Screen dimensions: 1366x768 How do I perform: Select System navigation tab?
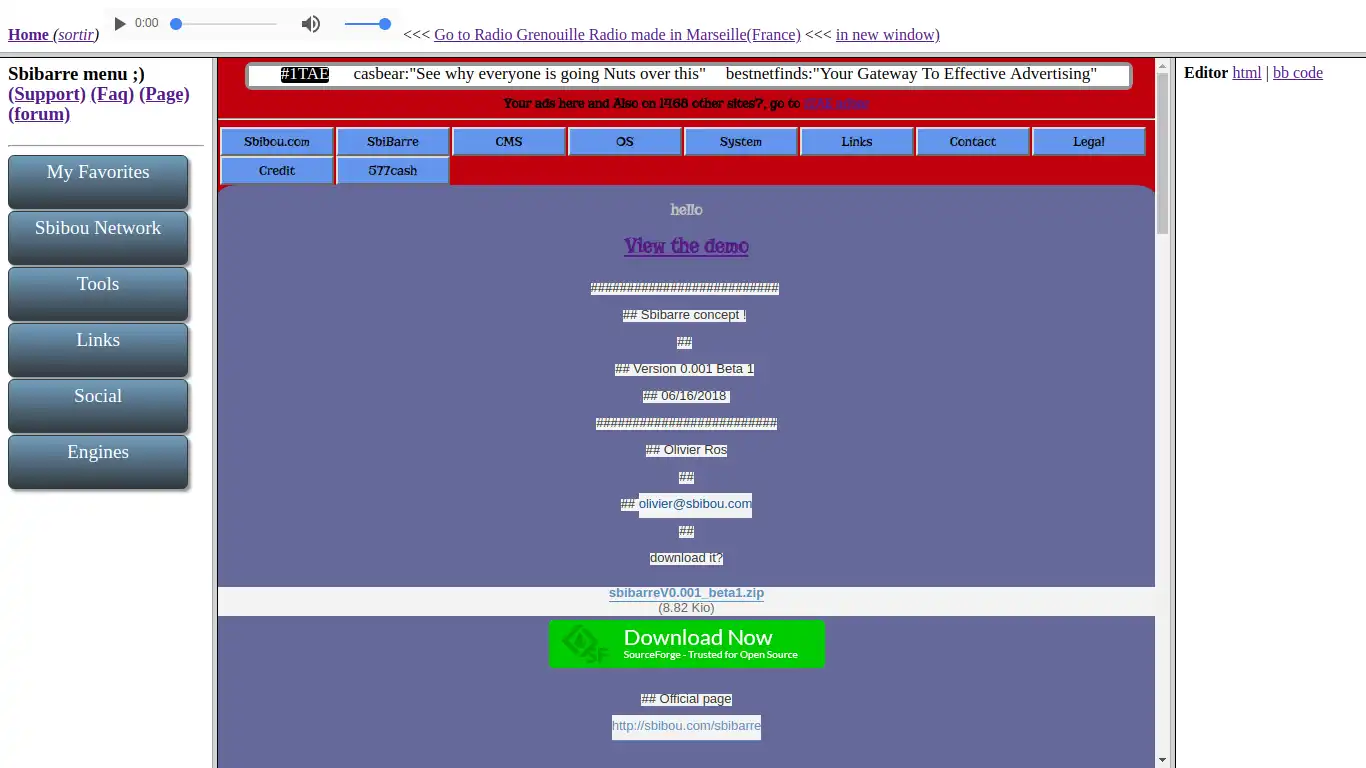click(x=741, y=142)
